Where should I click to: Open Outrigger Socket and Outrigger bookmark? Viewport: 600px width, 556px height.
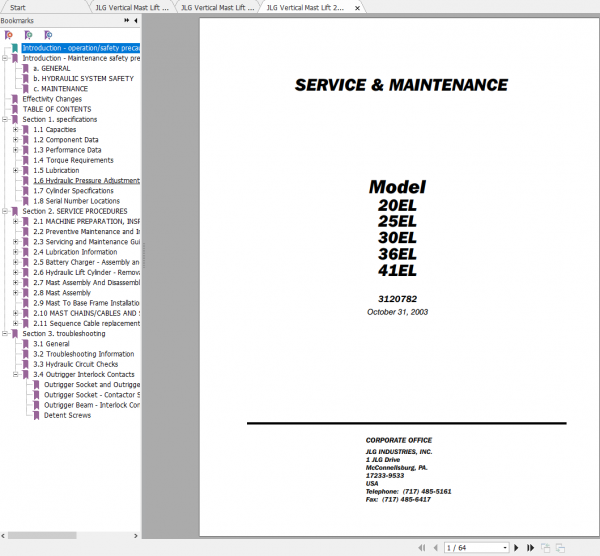pos(92,385)
